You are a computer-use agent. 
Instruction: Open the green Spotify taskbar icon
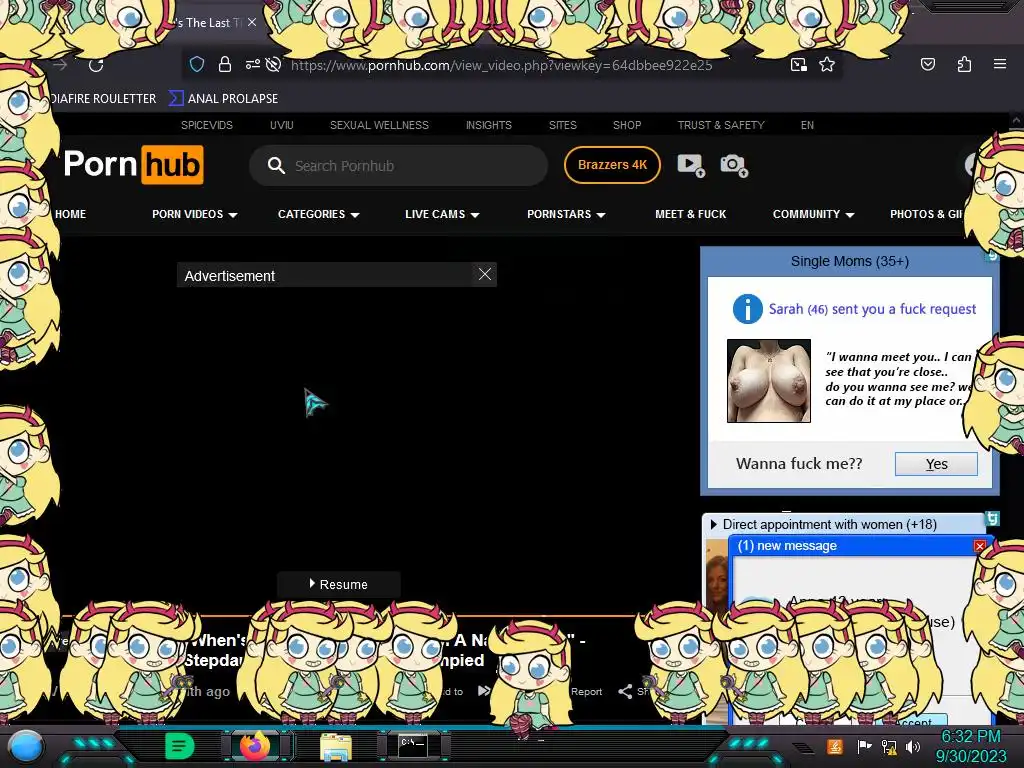[x=180, y=746]
